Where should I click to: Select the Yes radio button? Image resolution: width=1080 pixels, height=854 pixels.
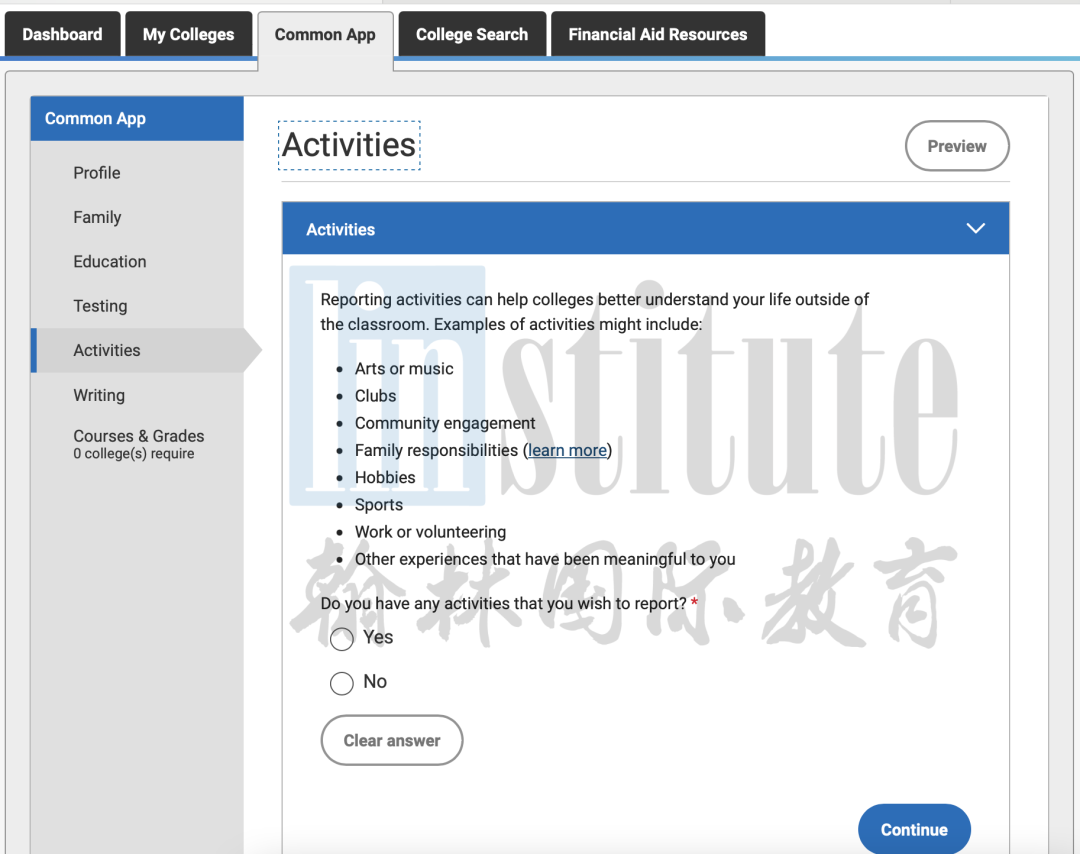342,639
